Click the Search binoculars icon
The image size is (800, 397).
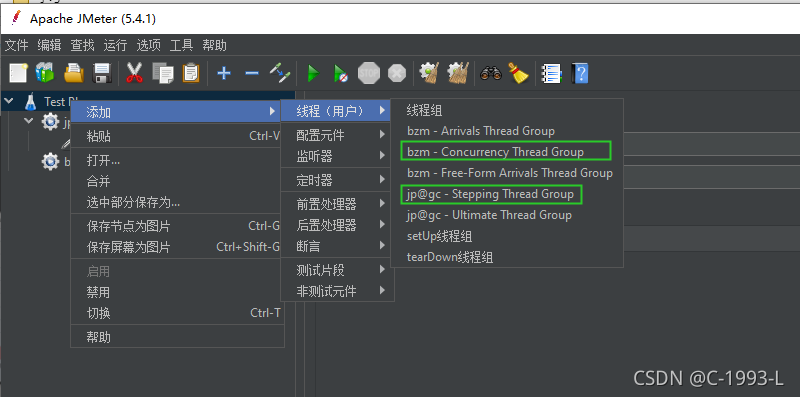point(491,74)
